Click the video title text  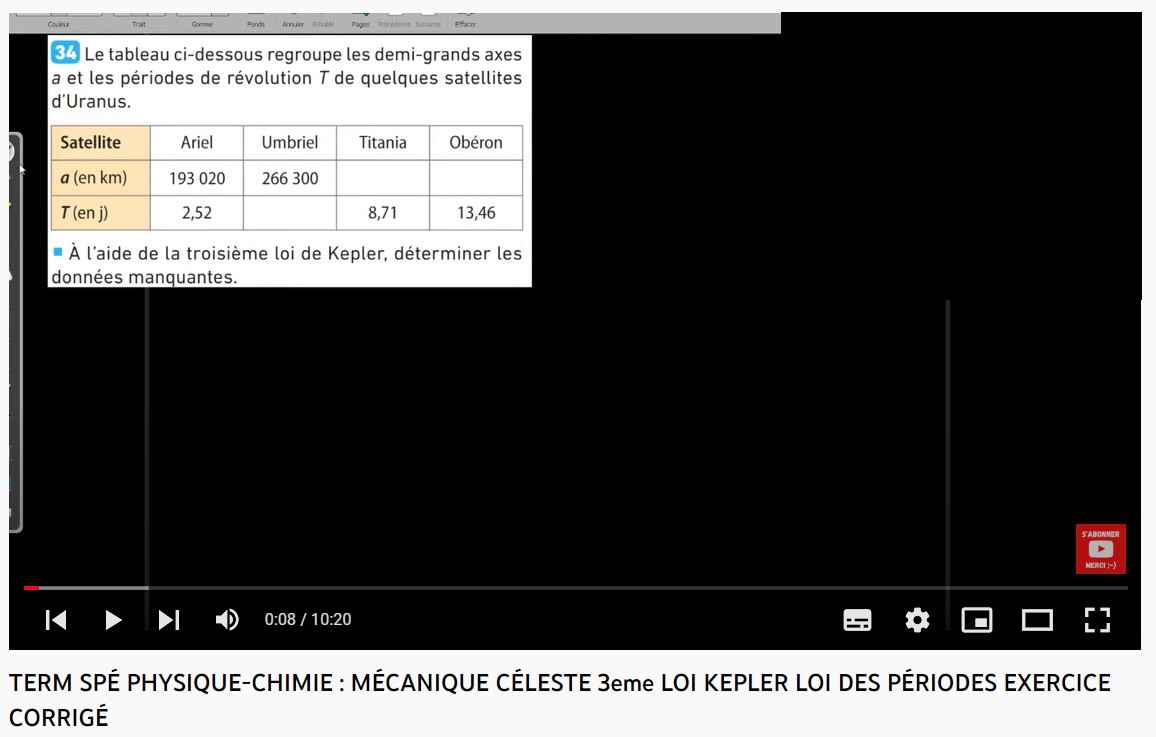click(560, 699)
